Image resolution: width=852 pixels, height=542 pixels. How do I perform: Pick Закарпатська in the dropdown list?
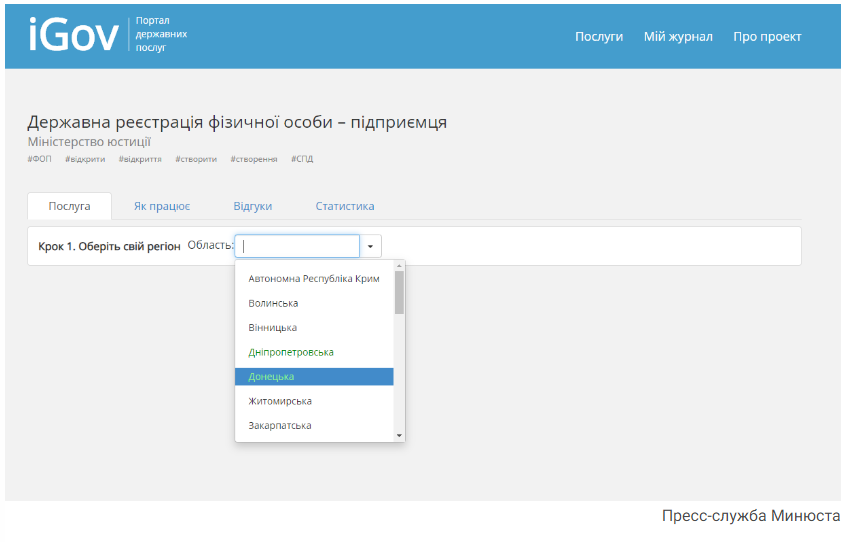point(279,426)
